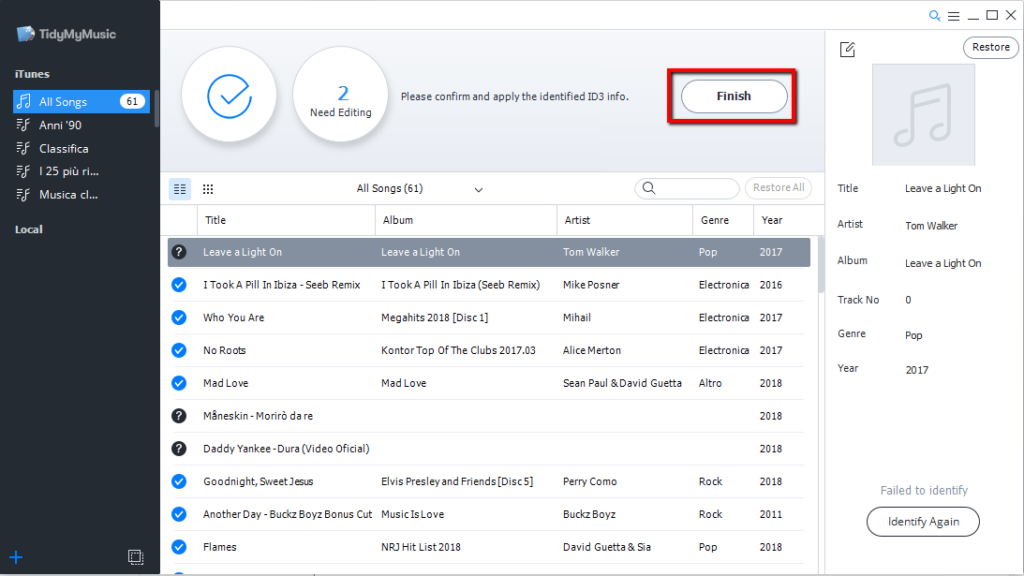Click artist Mike Posner

point(591,285)
